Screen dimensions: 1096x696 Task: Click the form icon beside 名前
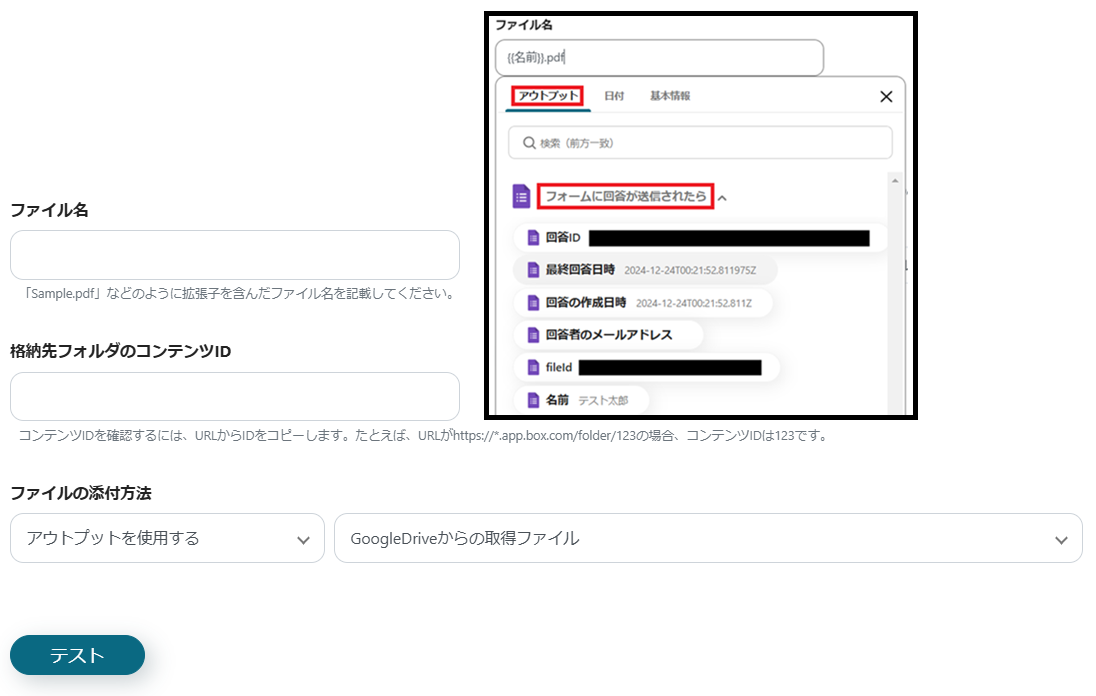pyautogui.click(x=533, y=400)
